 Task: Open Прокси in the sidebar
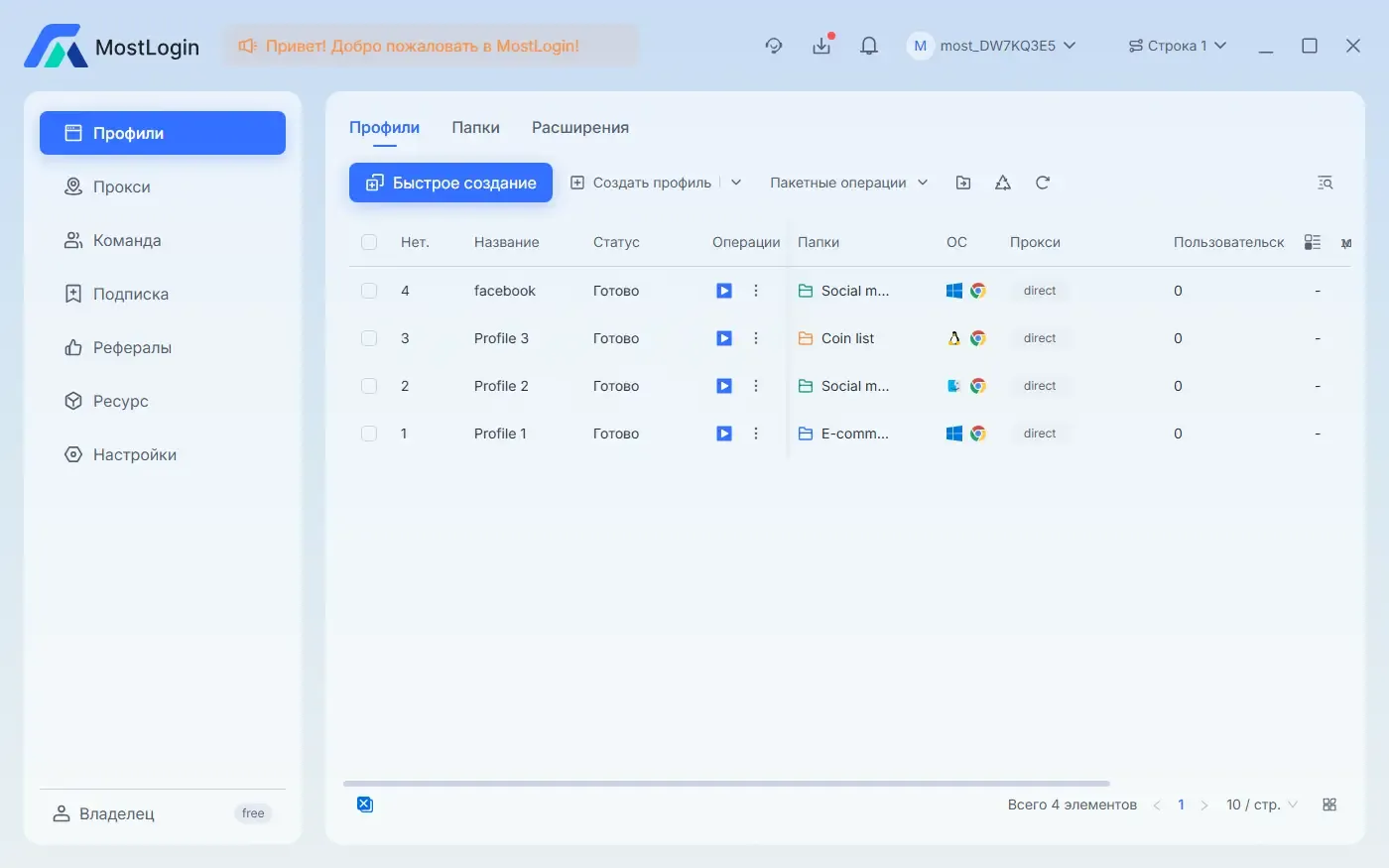coord(163,186)
